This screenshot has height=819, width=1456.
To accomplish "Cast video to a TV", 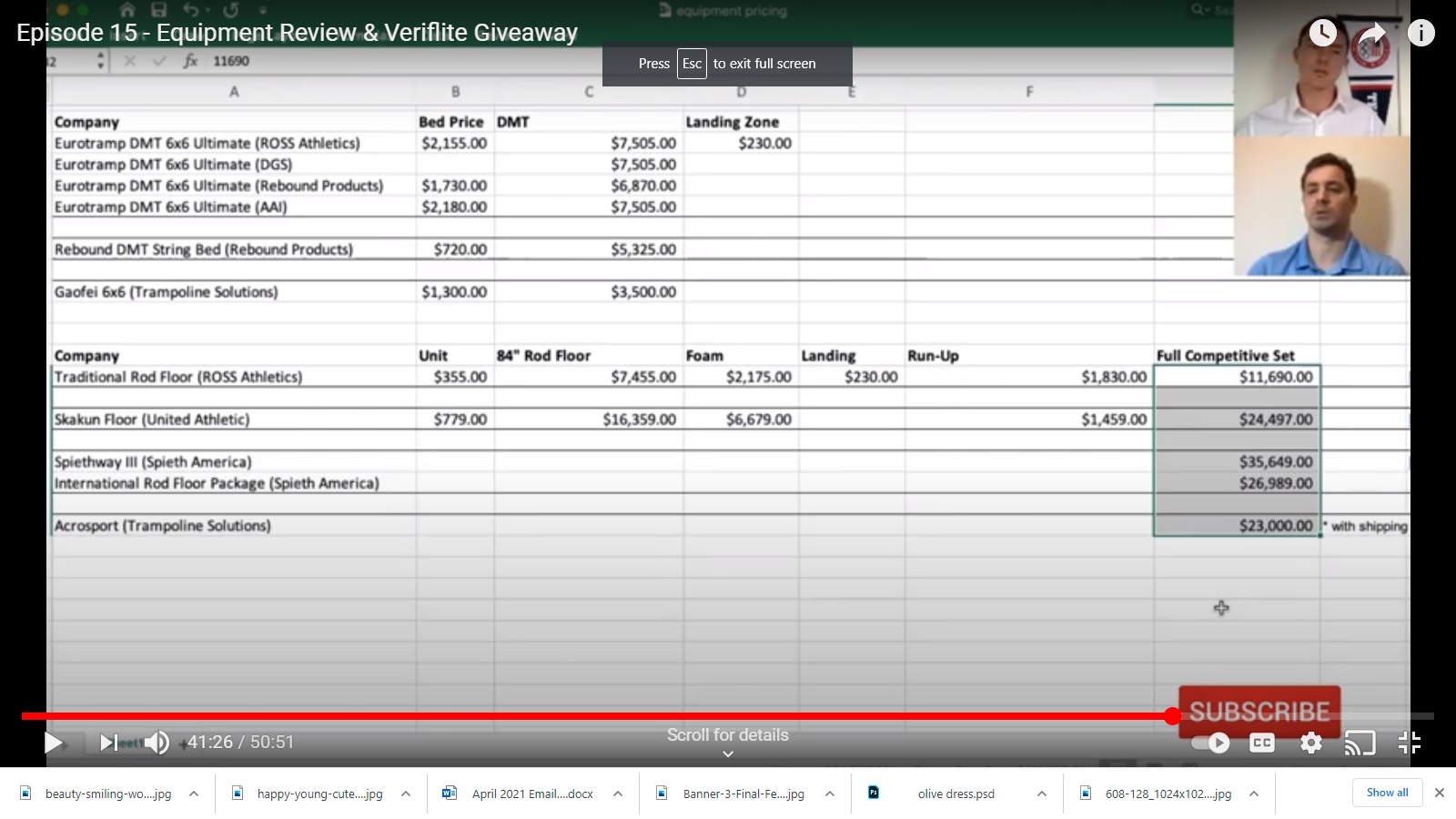I will pyautogui.click(x=1360, y=743).
